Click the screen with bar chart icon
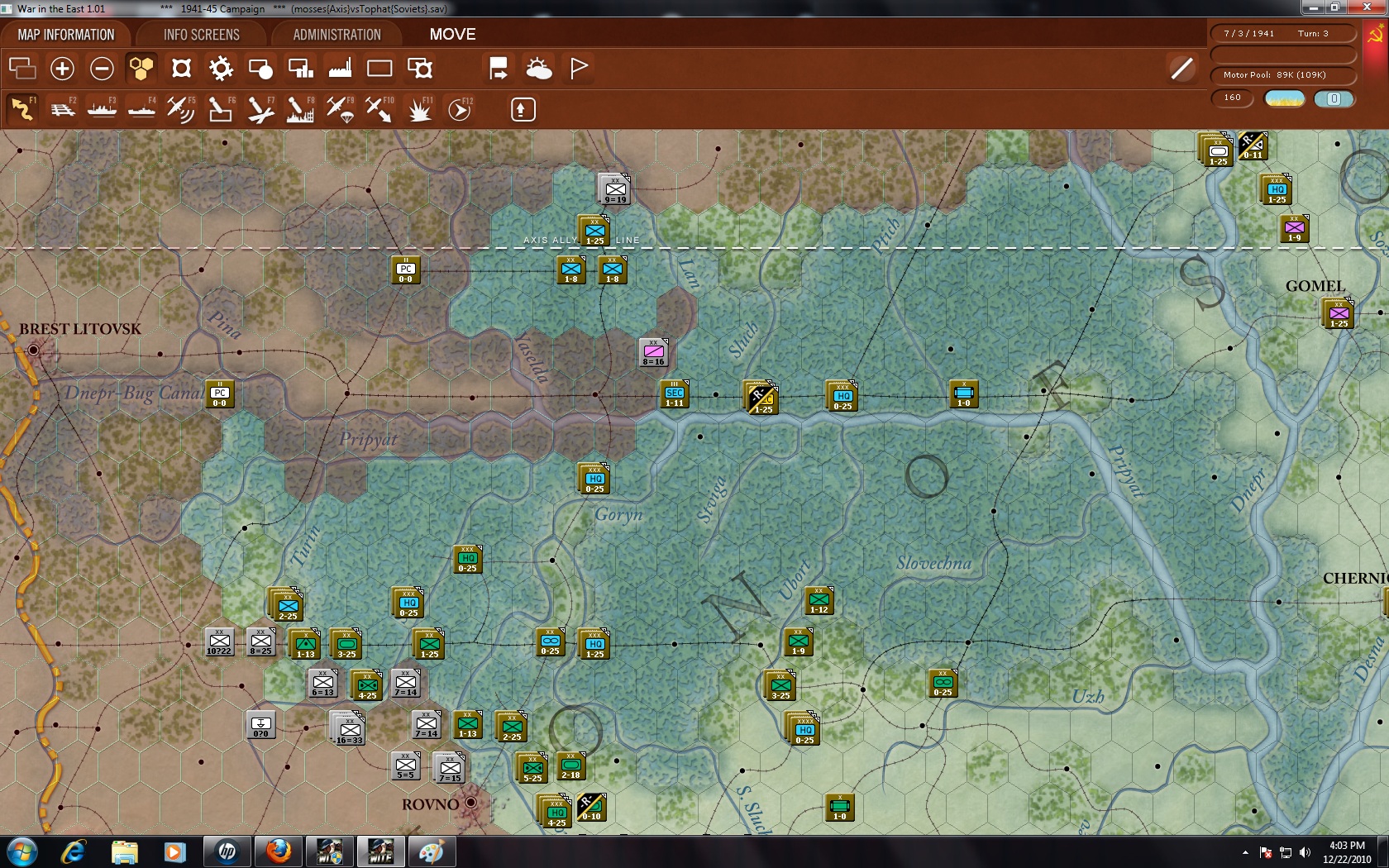Screen dimensions: 1389x868 (x=300, y=69)
